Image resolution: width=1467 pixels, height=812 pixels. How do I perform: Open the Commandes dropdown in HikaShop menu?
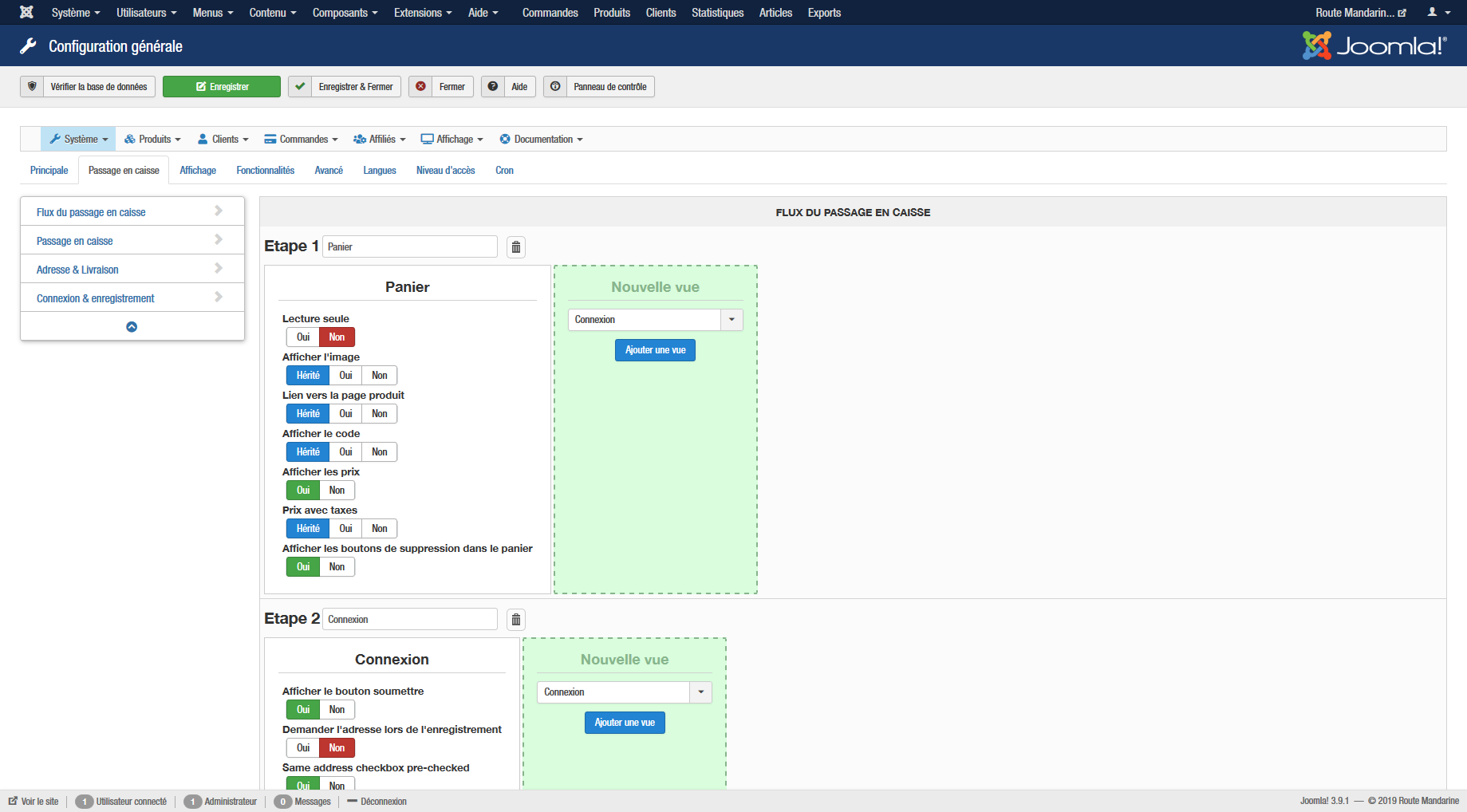coord(302,139)
